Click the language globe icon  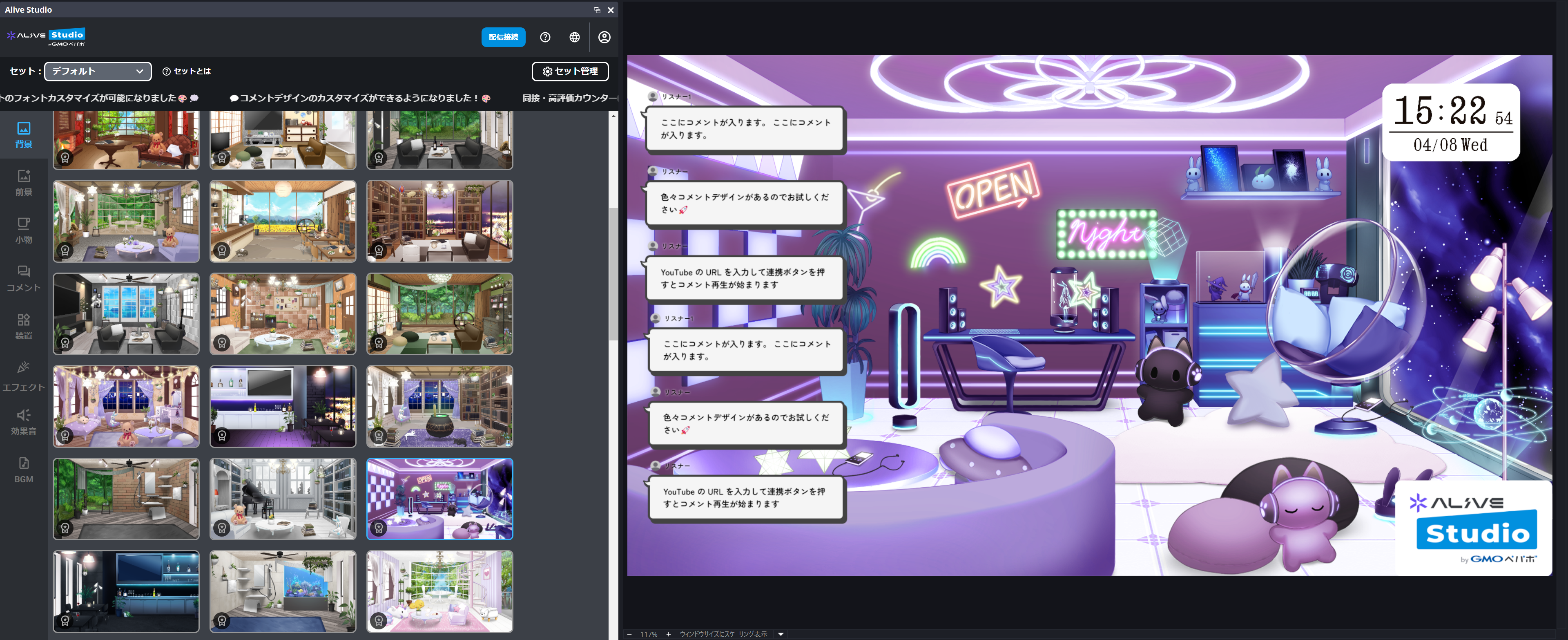coord(575,37)
